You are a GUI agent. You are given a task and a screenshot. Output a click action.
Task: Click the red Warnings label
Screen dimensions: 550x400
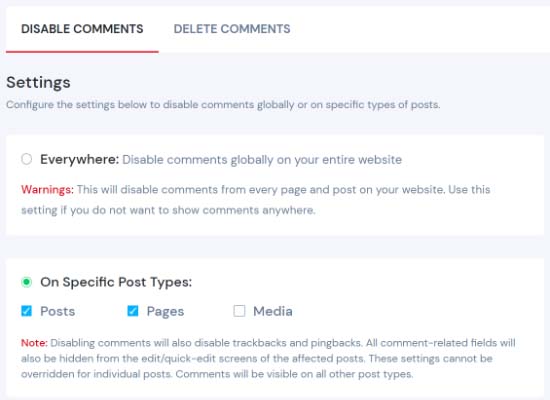(x=47, y=190)
